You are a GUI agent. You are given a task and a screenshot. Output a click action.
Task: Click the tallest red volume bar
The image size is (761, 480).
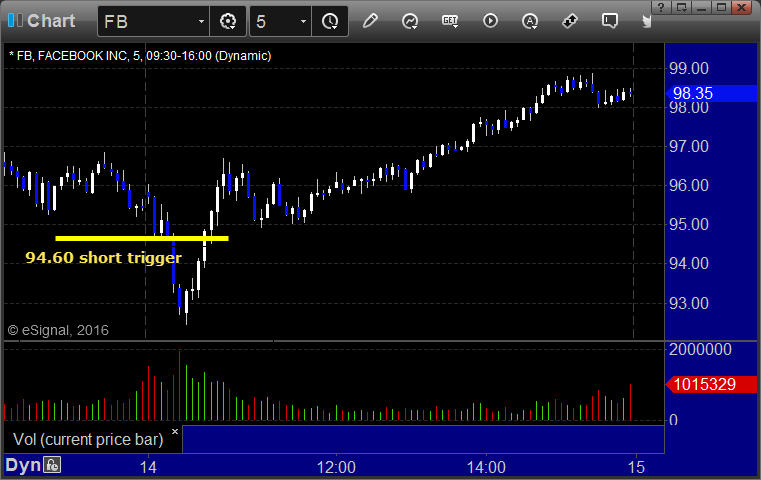coord(180,385)
